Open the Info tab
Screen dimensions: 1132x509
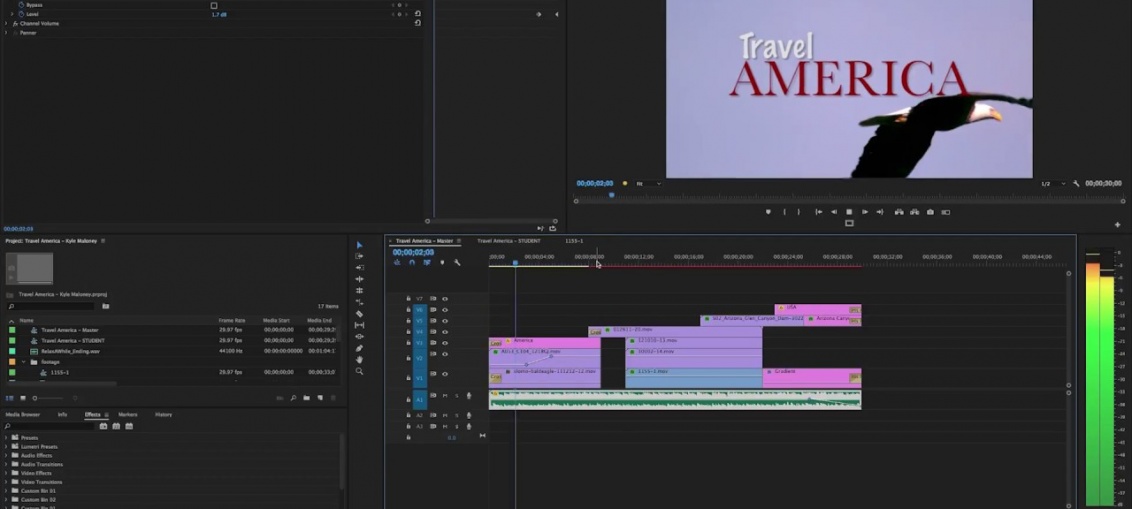point(62,414)
